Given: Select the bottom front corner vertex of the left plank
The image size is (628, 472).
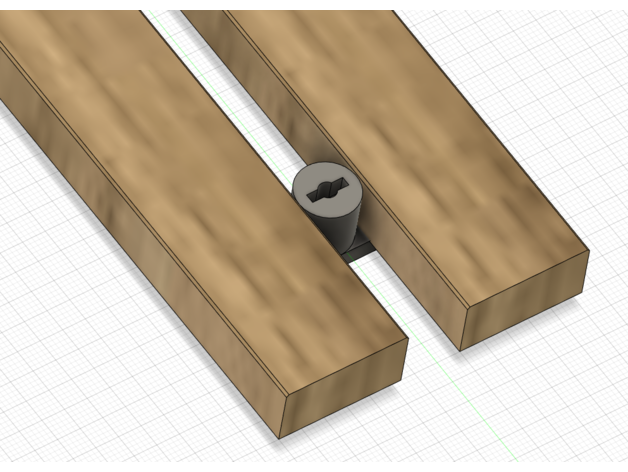Looking at the screenshot, I should (281, 438).
